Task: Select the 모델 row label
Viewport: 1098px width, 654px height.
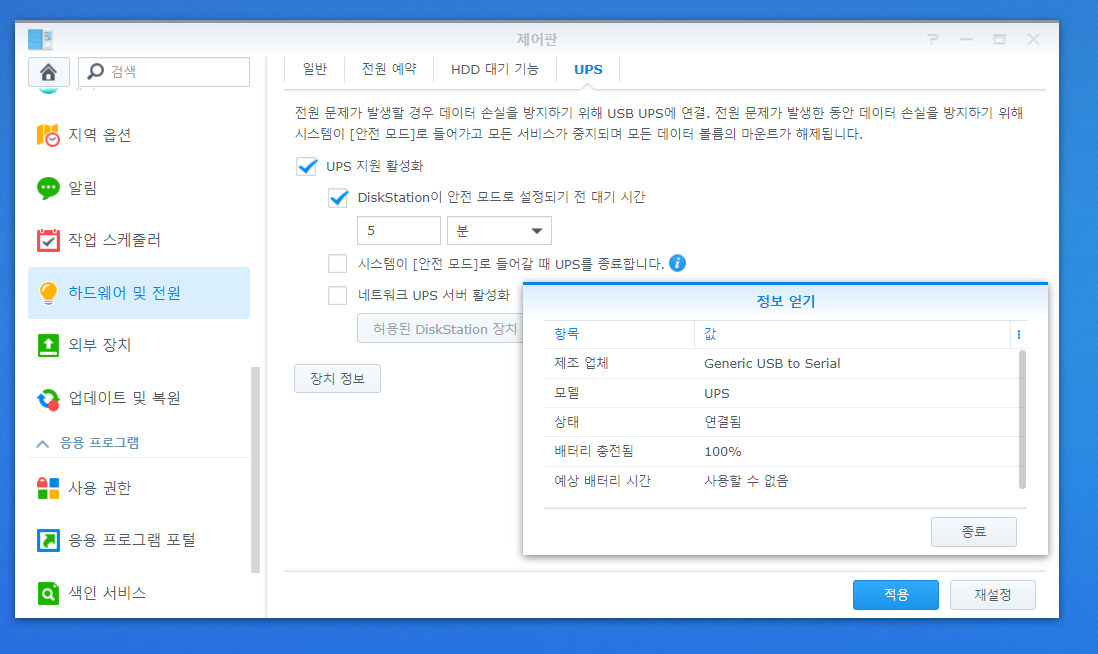Action: (x=567, y=394)
